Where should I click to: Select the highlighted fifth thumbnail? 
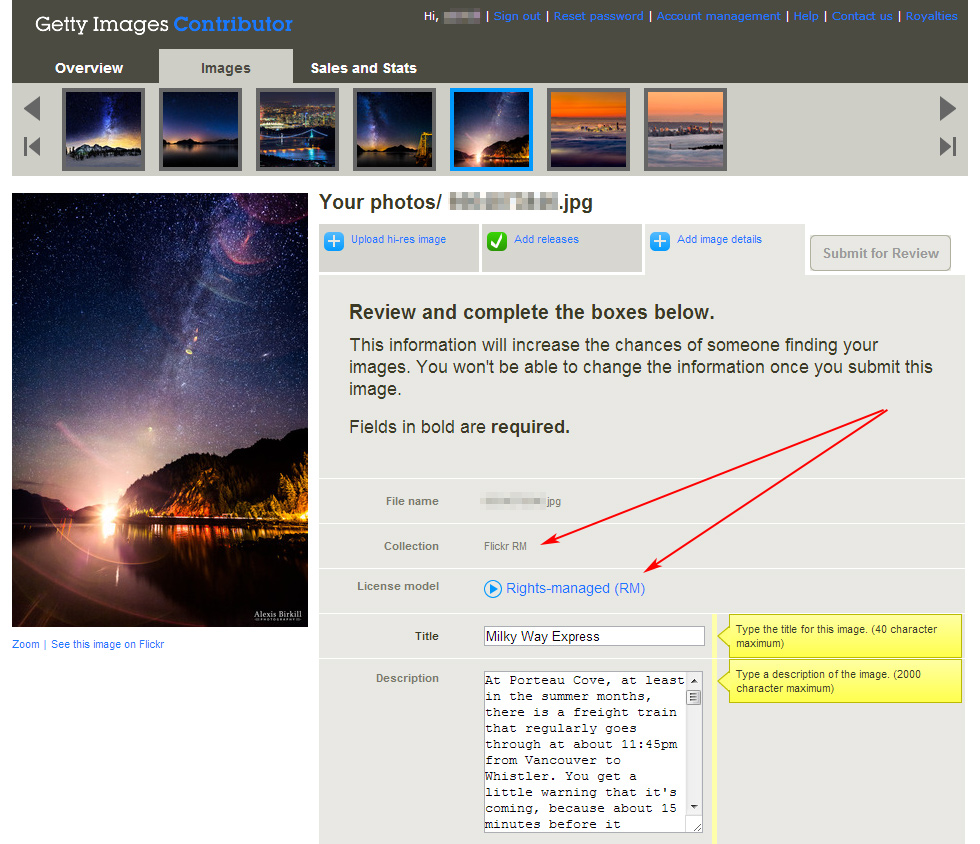point(491,129)
